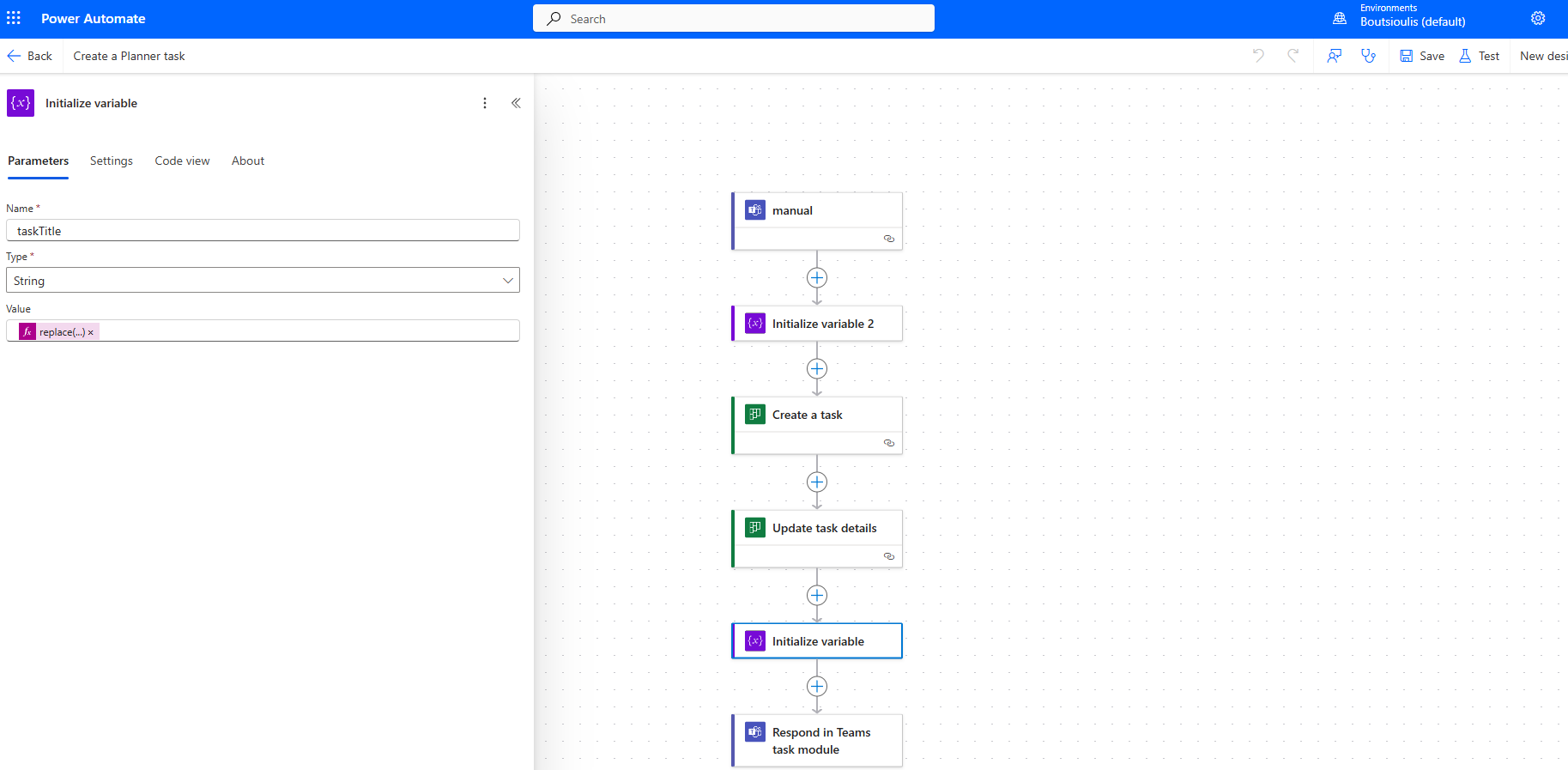Screen dimensions: 1568x770
Task: Click connection link icon on Create a task
Action: pos(889,443)
